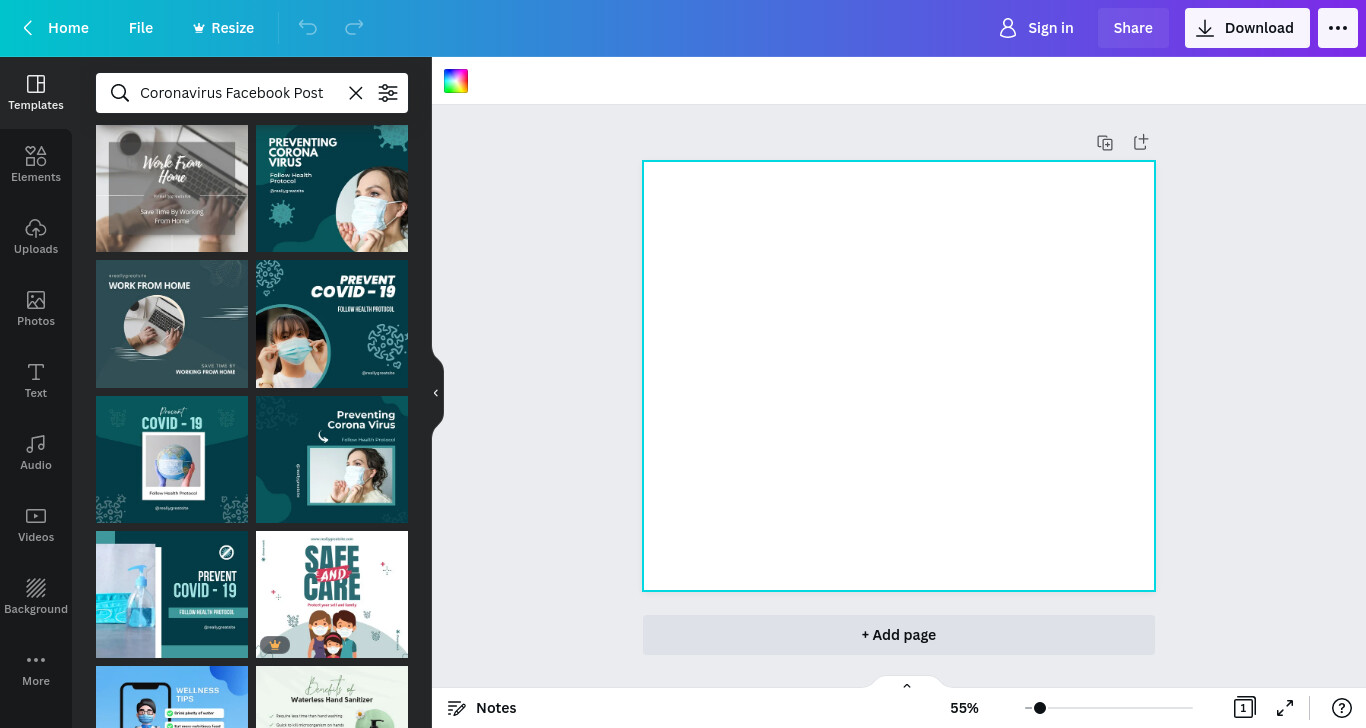Pick the Prevent Covid-19 globe template
The image size is (1366, 728).
click(x=172, y=460)
